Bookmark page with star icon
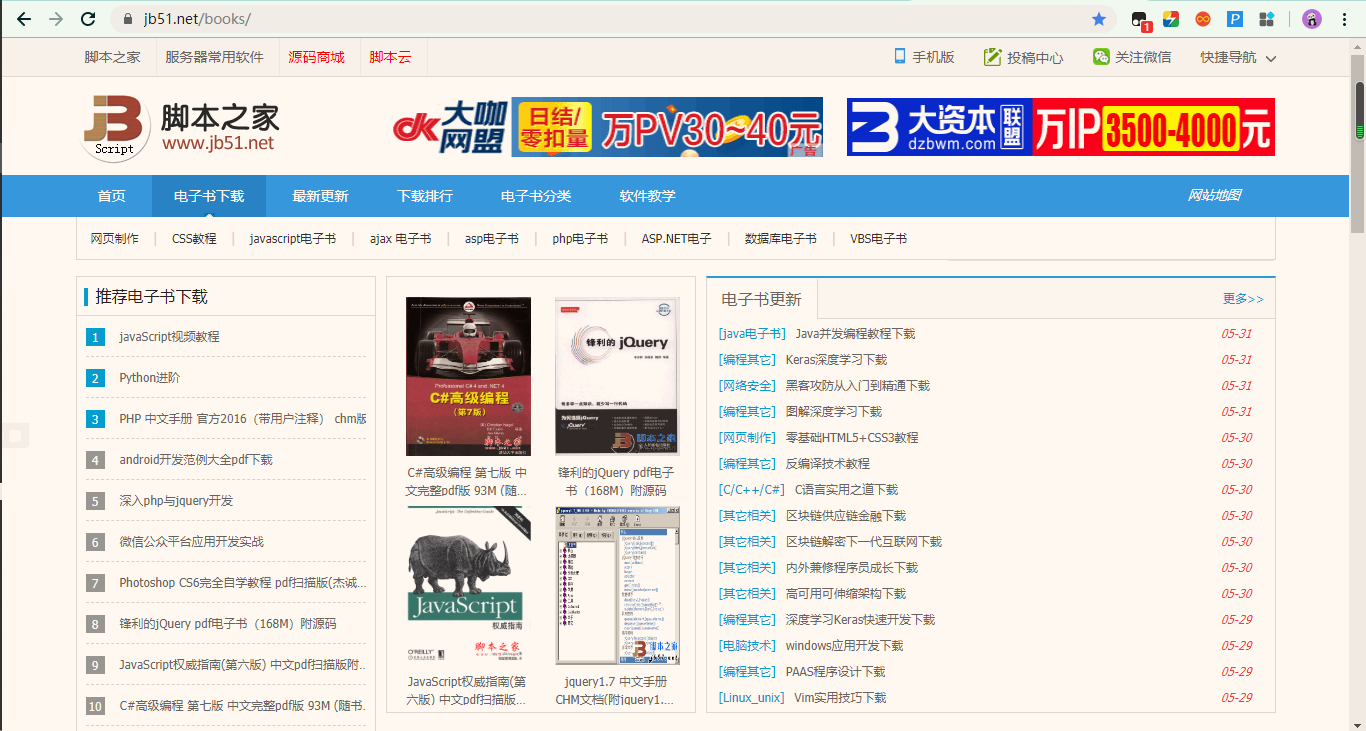This screenshot has width=1366, height=731. [1099, 19]
